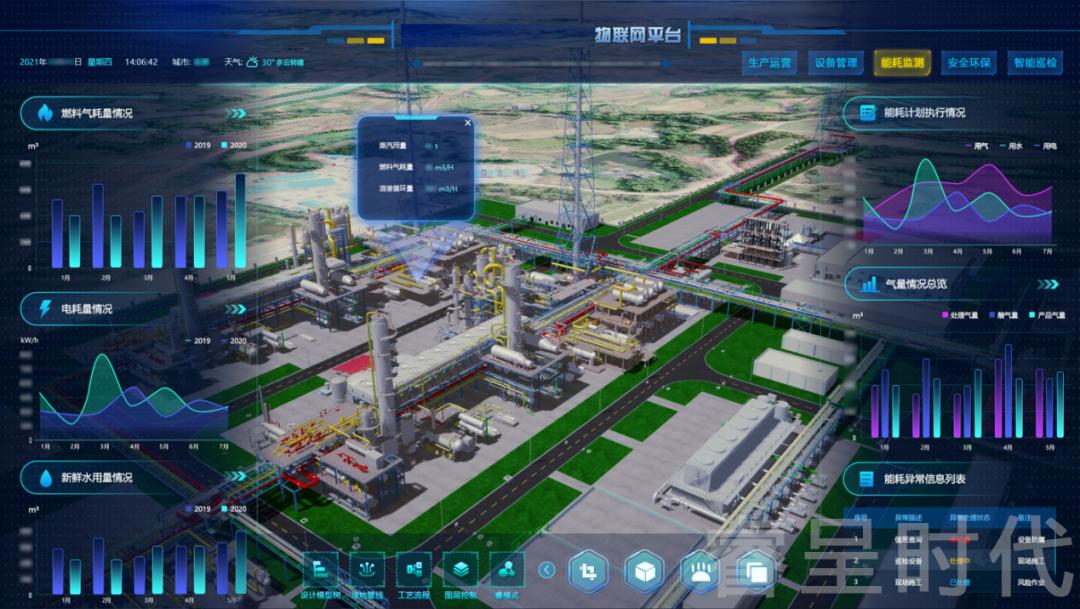Click the 3D cube hexagon icon
Viewport: 1080px width, 609px height.
pyautogui.click(x=644, y=571)
